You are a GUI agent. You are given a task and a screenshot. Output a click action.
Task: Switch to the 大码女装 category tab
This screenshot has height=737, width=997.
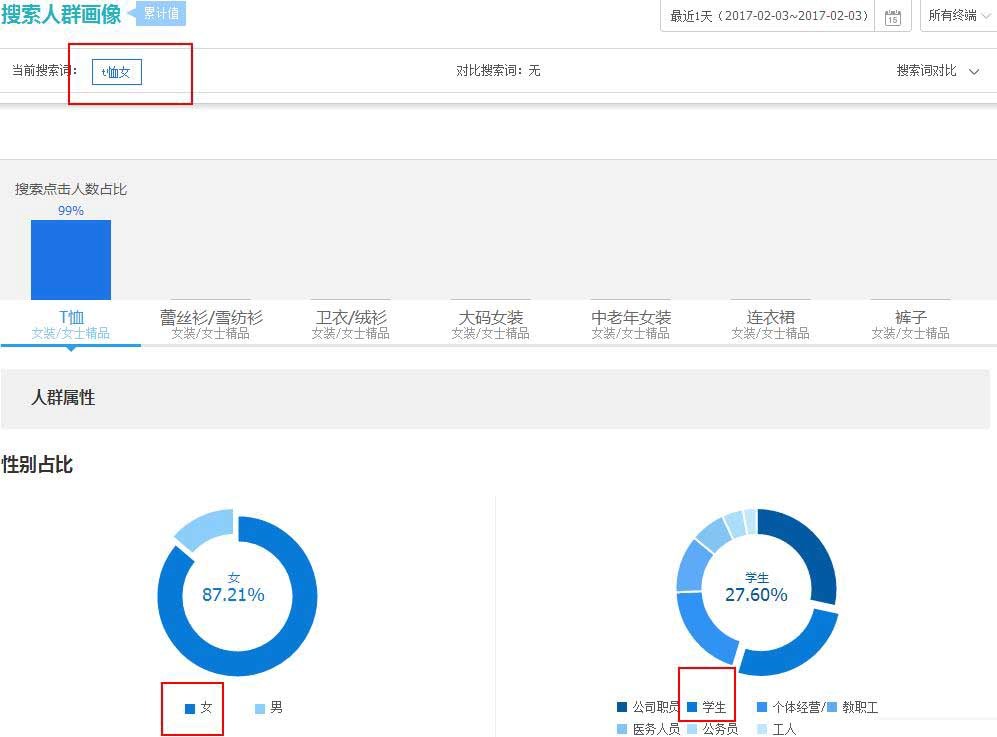point(491,324)
